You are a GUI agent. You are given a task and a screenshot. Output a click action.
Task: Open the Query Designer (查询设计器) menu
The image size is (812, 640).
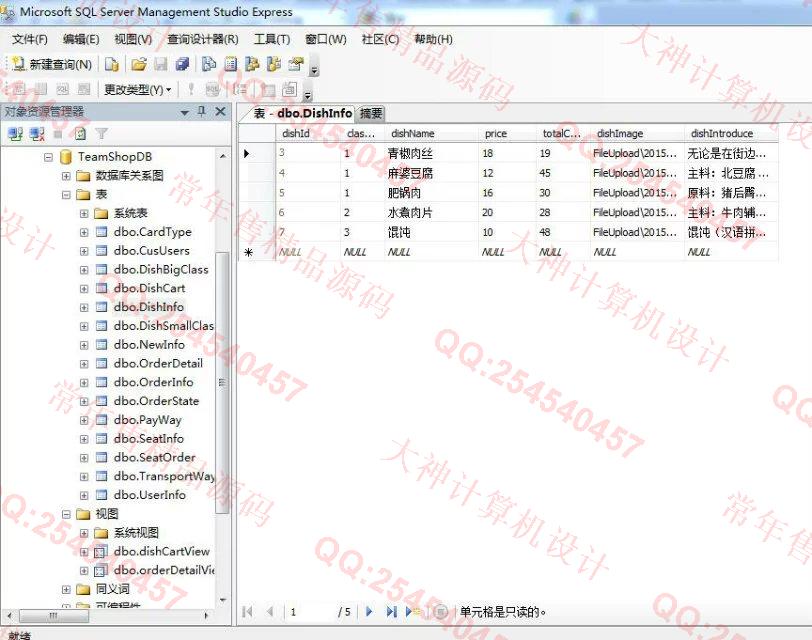[203, 39]
